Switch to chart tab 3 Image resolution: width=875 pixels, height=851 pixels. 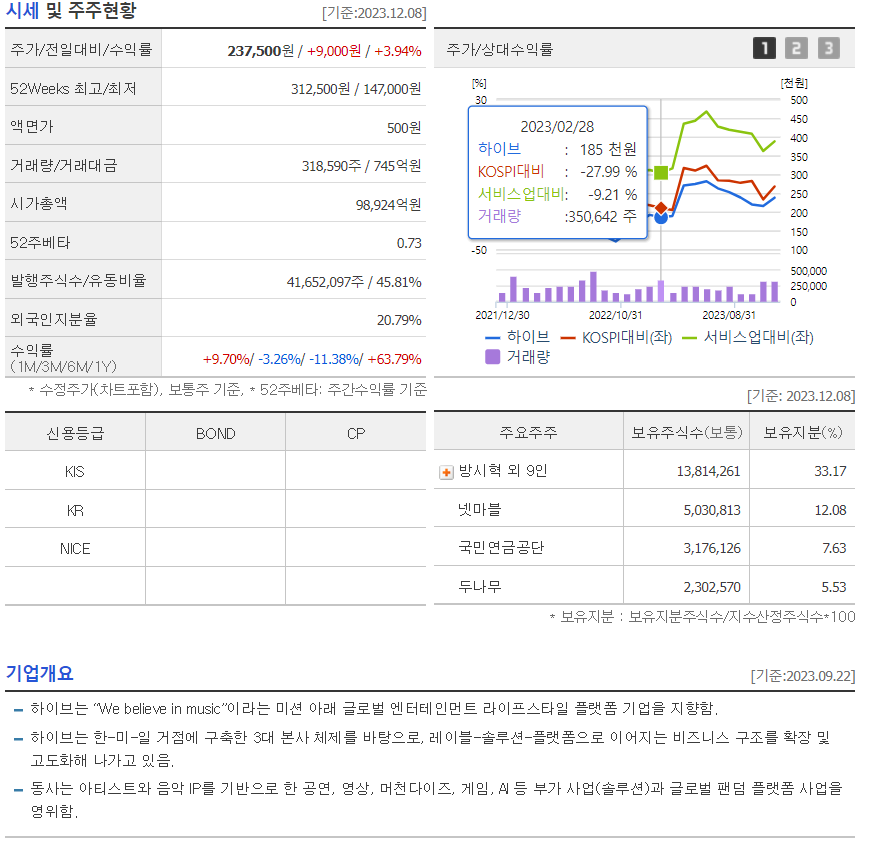[x=829, y=48]
